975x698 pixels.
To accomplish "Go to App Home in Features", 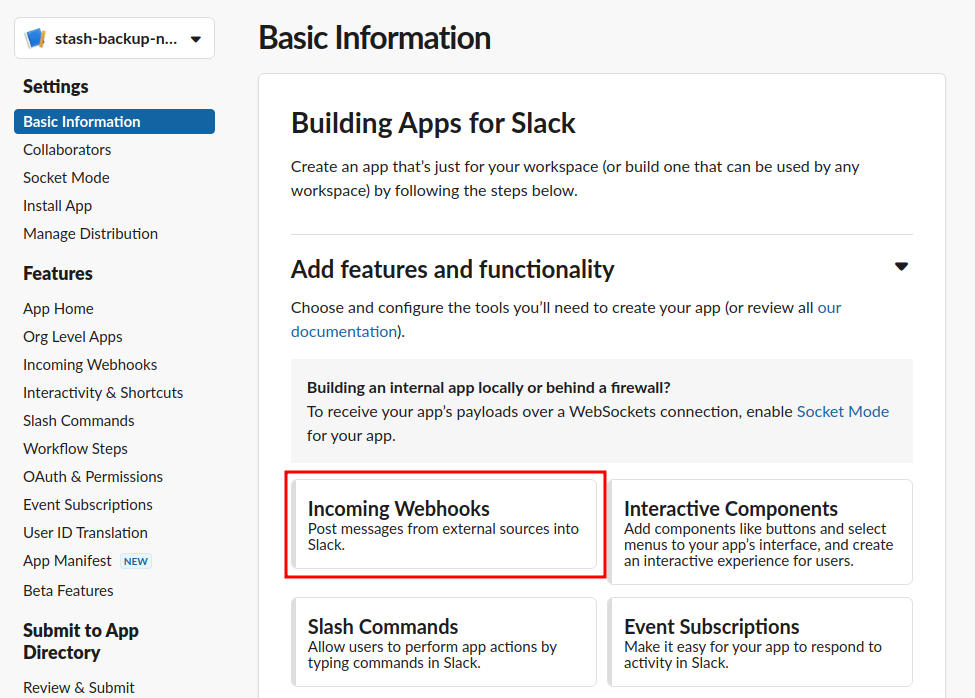I will [58, 309].
